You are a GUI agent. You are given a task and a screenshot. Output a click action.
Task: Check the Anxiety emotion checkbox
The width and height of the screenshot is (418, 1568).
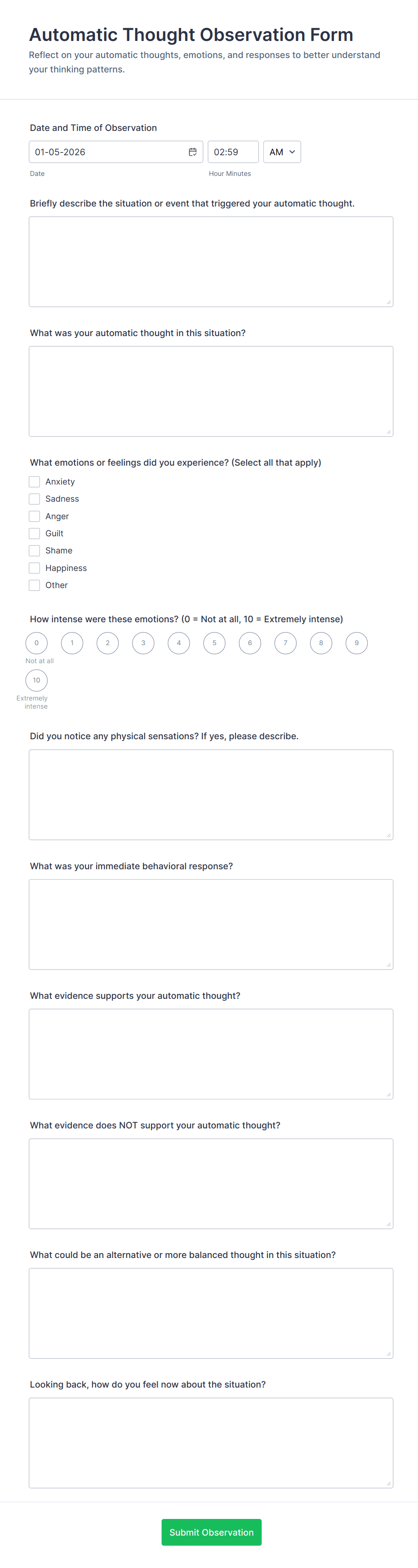coord(34,481)
